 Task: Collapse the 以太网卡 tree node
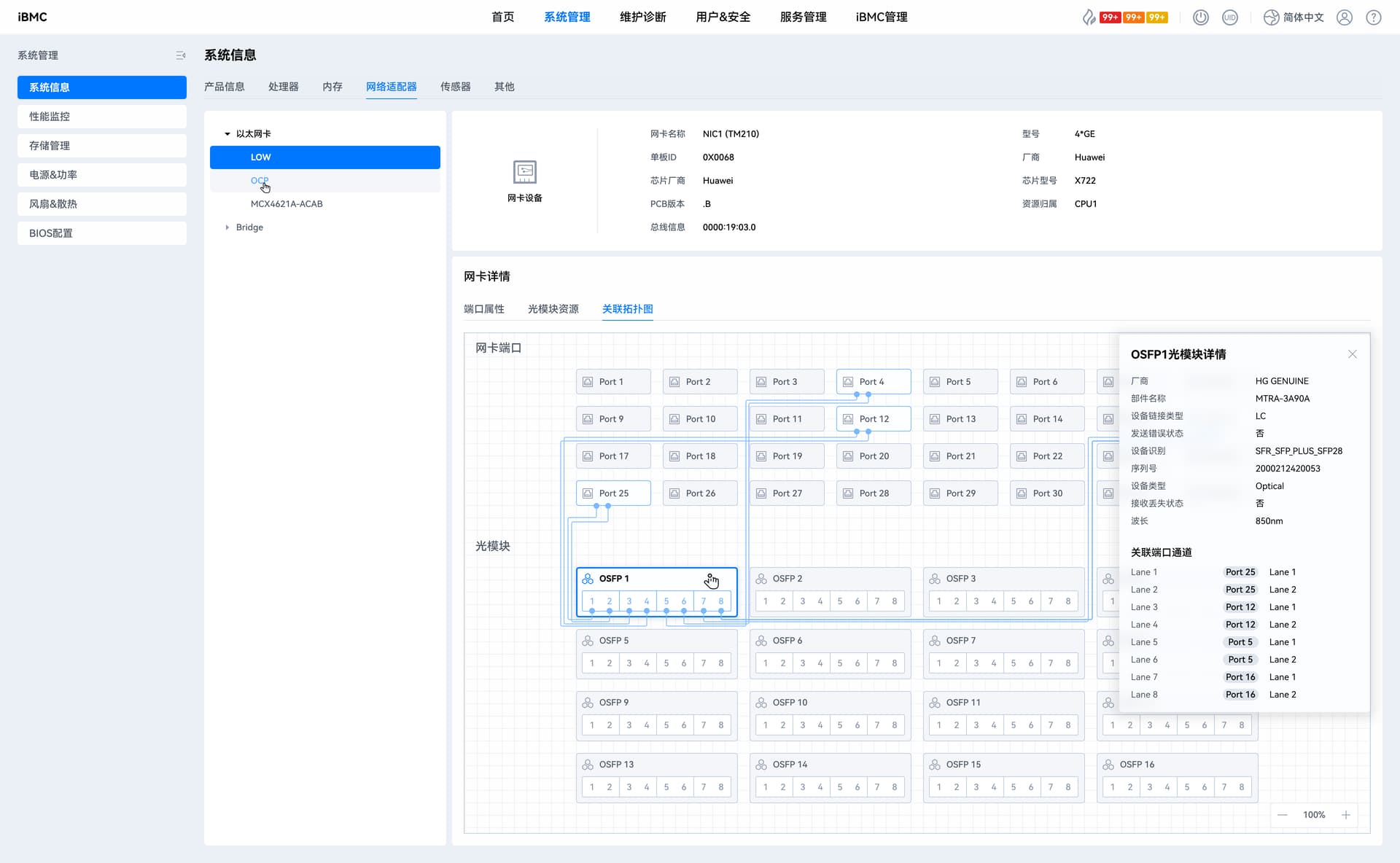pyautogui.click(x=227, y=134)
